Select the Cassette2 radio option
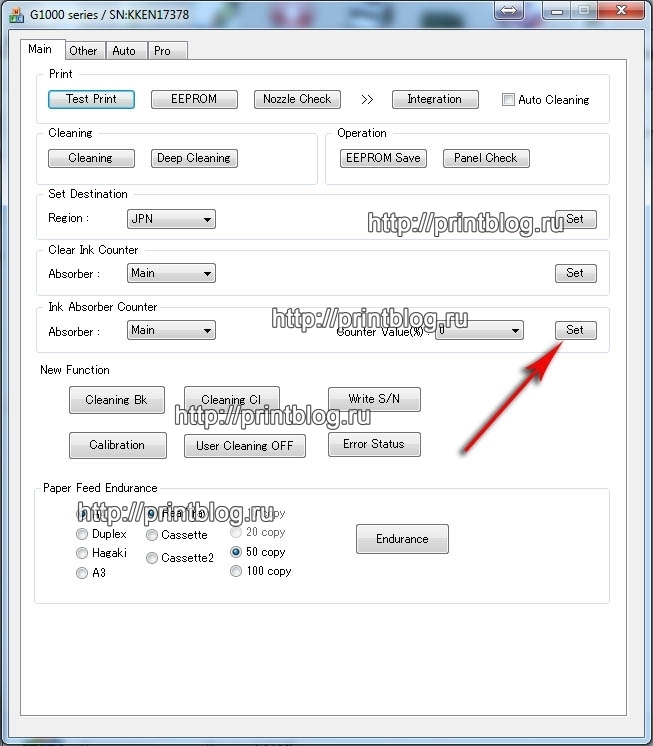 [x=152, y=558]
